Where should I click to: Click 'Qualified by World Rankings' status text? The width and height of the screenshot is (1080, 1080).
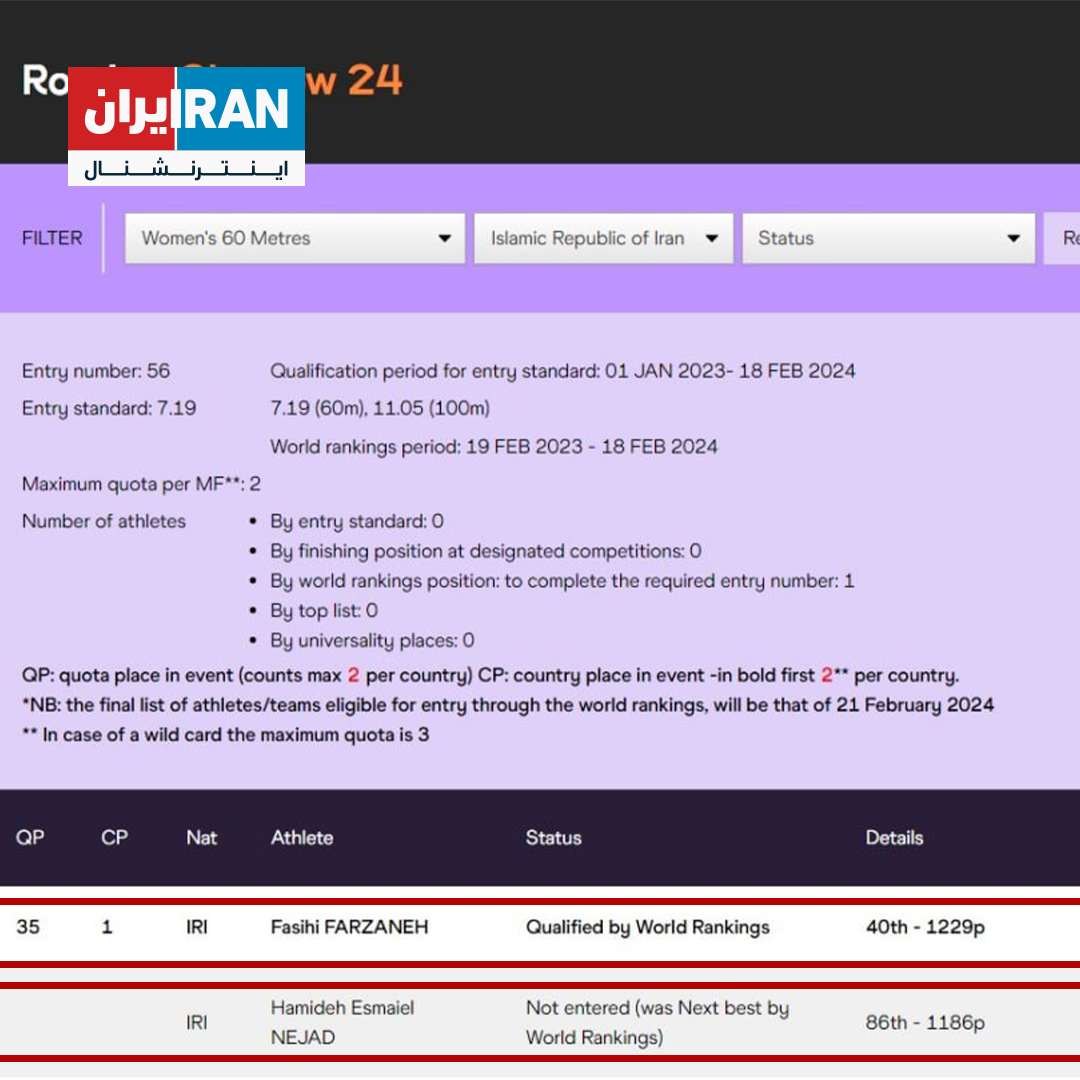tap(647, 927)
